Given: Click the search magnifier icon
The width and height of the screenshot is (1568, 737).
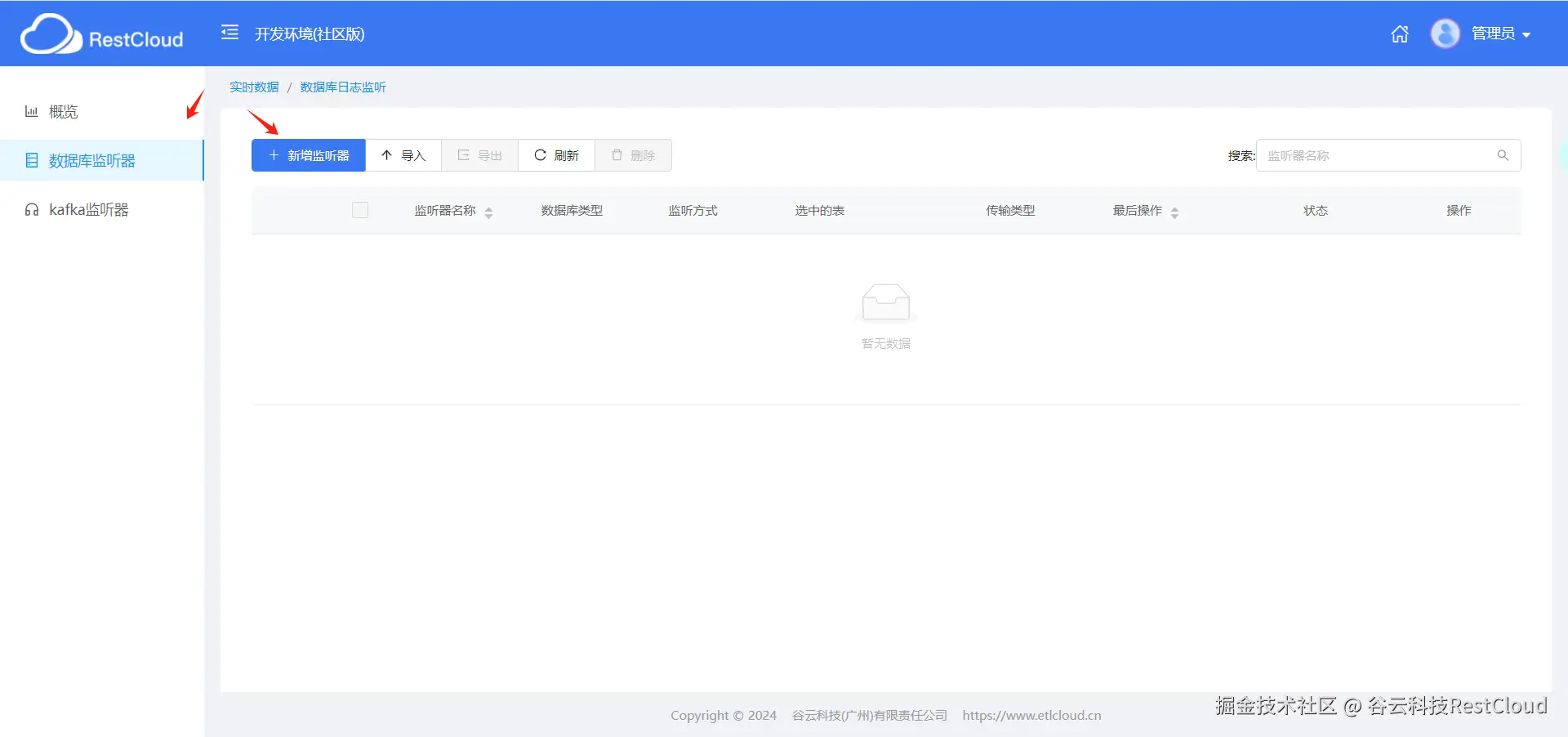Looking at the screenshot, I should tap(1503, 155).
